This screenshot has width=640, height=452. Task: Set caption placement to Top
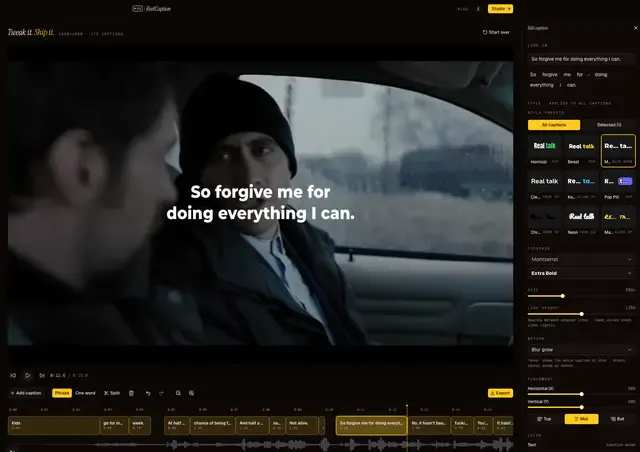tap(544, 419)
